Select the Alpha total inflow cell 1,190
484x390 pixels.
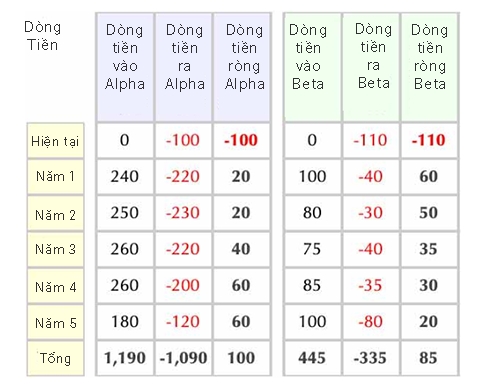point(125,358)
